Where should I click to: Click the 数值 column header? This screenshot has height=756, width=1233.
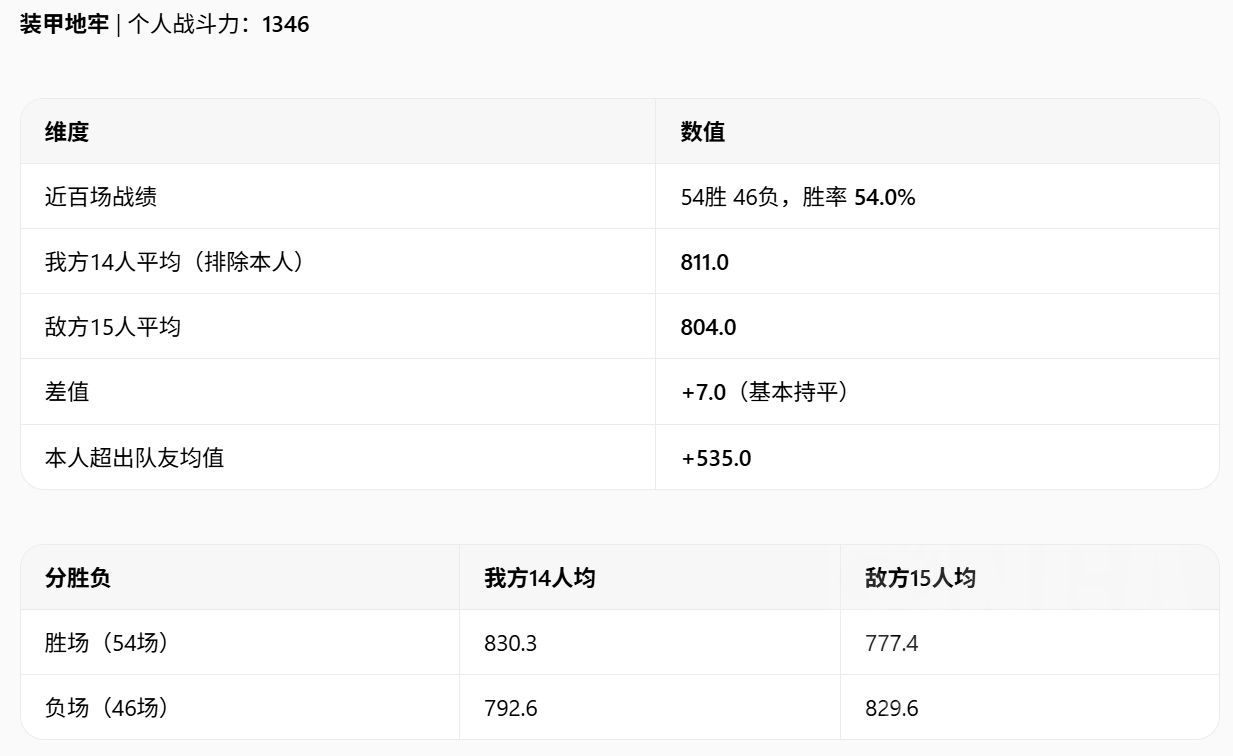point(703,131)
